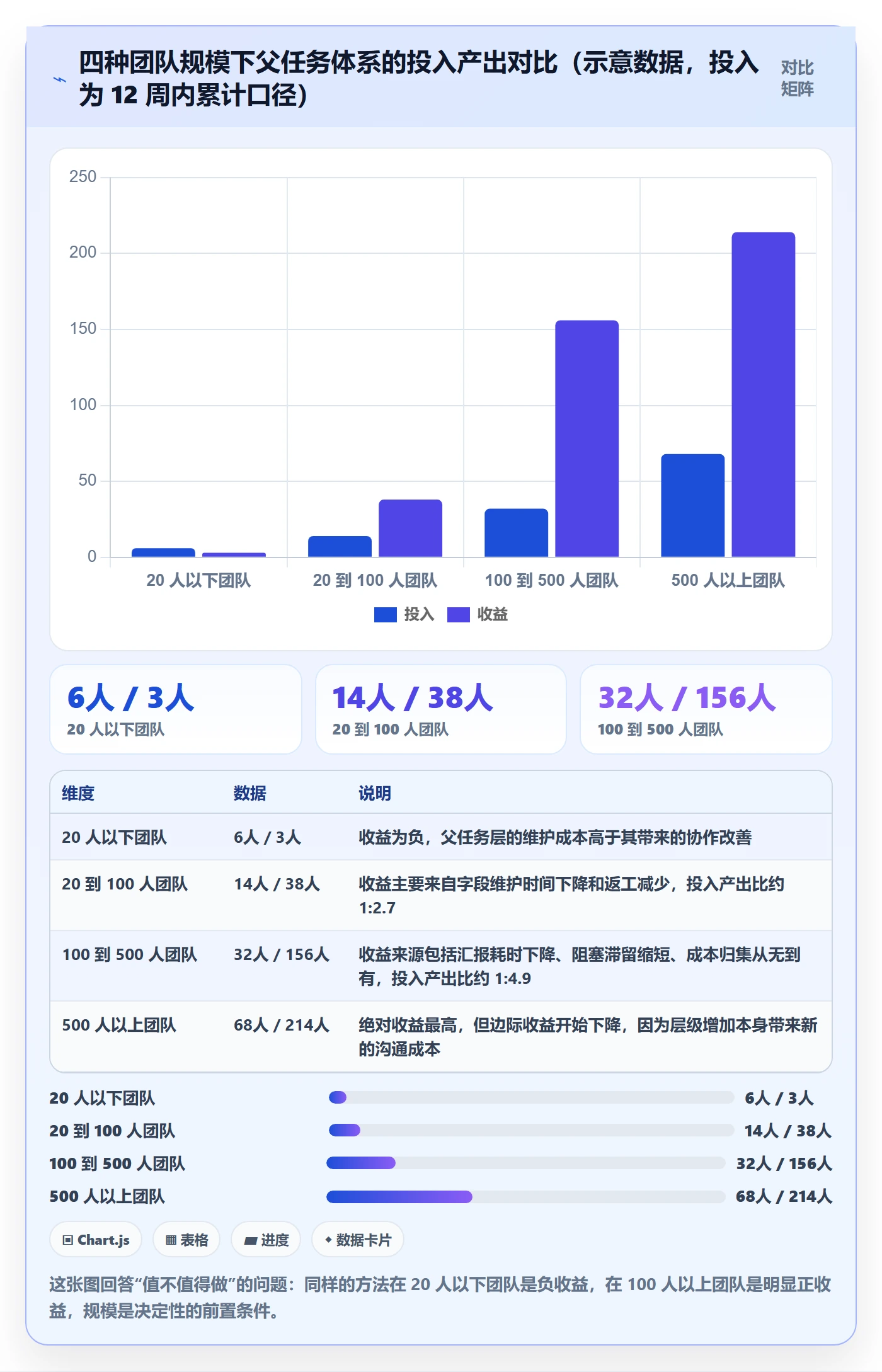The height and width of the screenshot is (1372, 882).
Task: Click the 收益 legend label text
Action: [x=493, y=614]
